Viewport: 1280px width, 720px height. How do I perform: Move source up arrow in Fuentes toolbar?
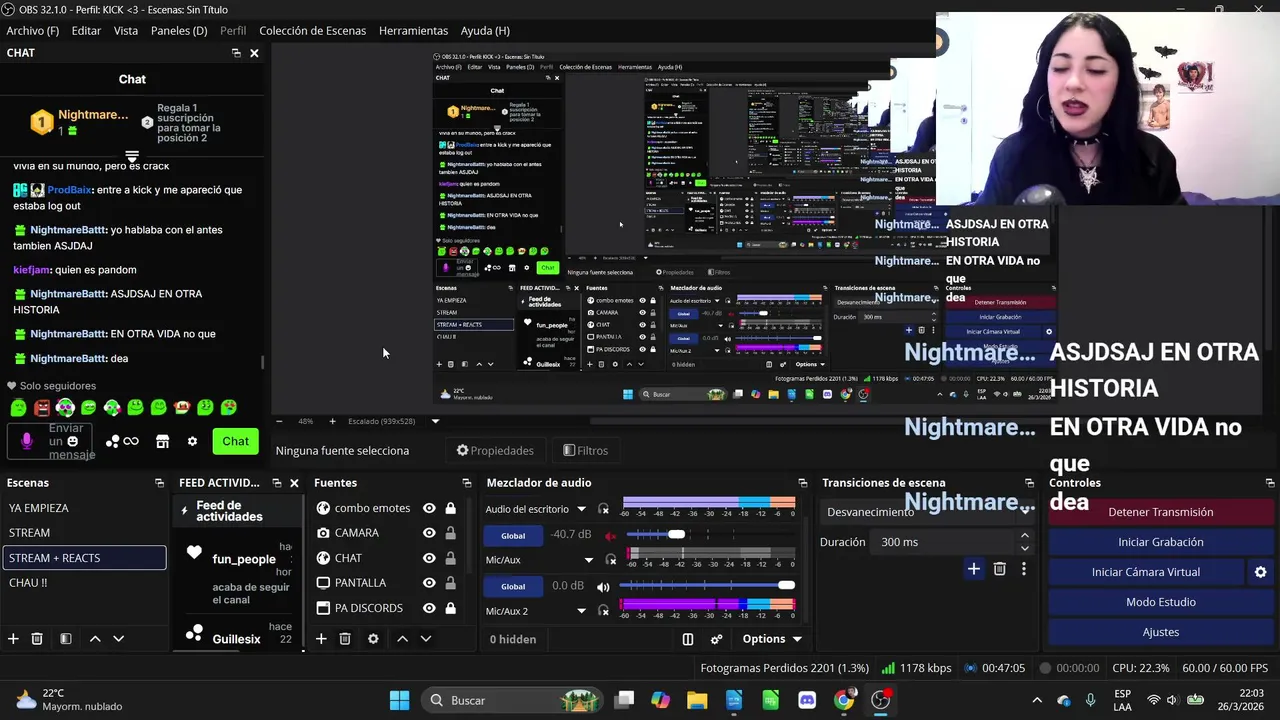pyautogui.click(x=402, y=639)
